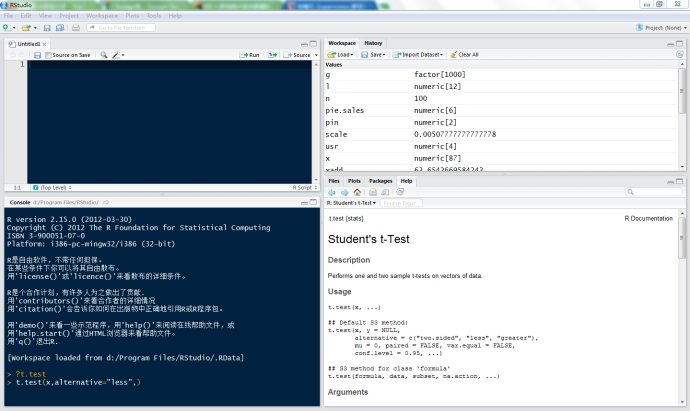Open Find/Replace magnifier in editor toolbar
This screenshot has height=411, width=690.
[103, 55]
